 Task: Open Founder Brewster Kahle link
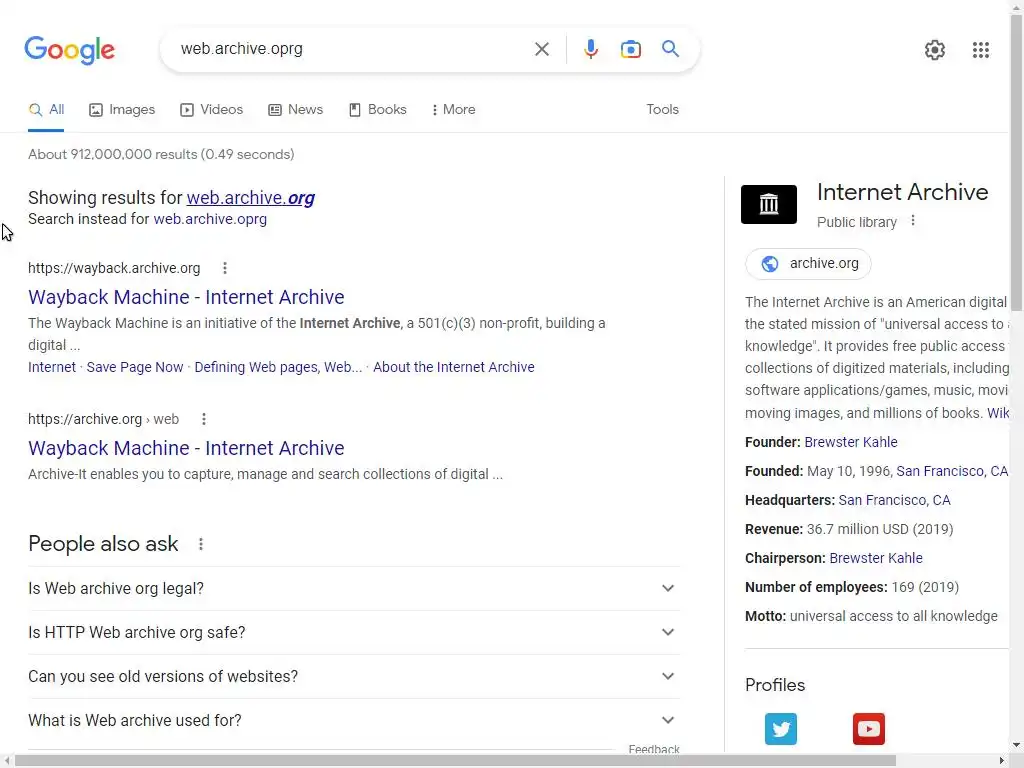pyautogui.click(x=851, y=442)
